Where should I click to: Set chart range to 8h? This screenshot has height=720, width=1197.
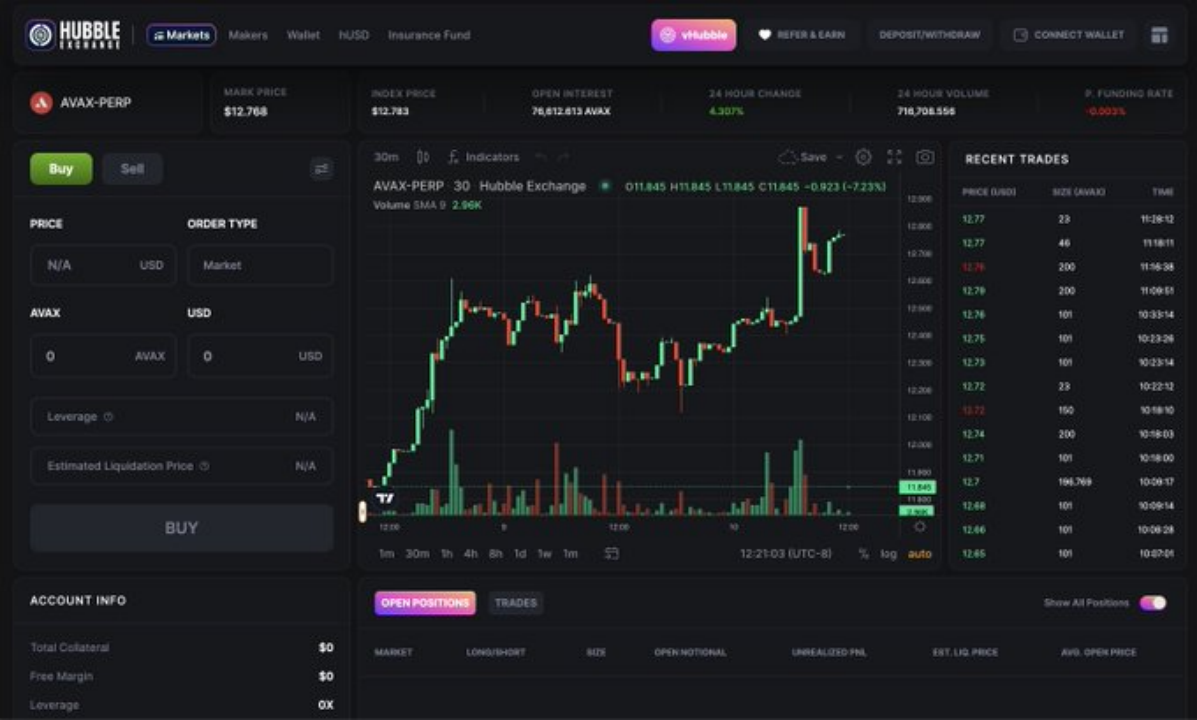pos(495,554)
